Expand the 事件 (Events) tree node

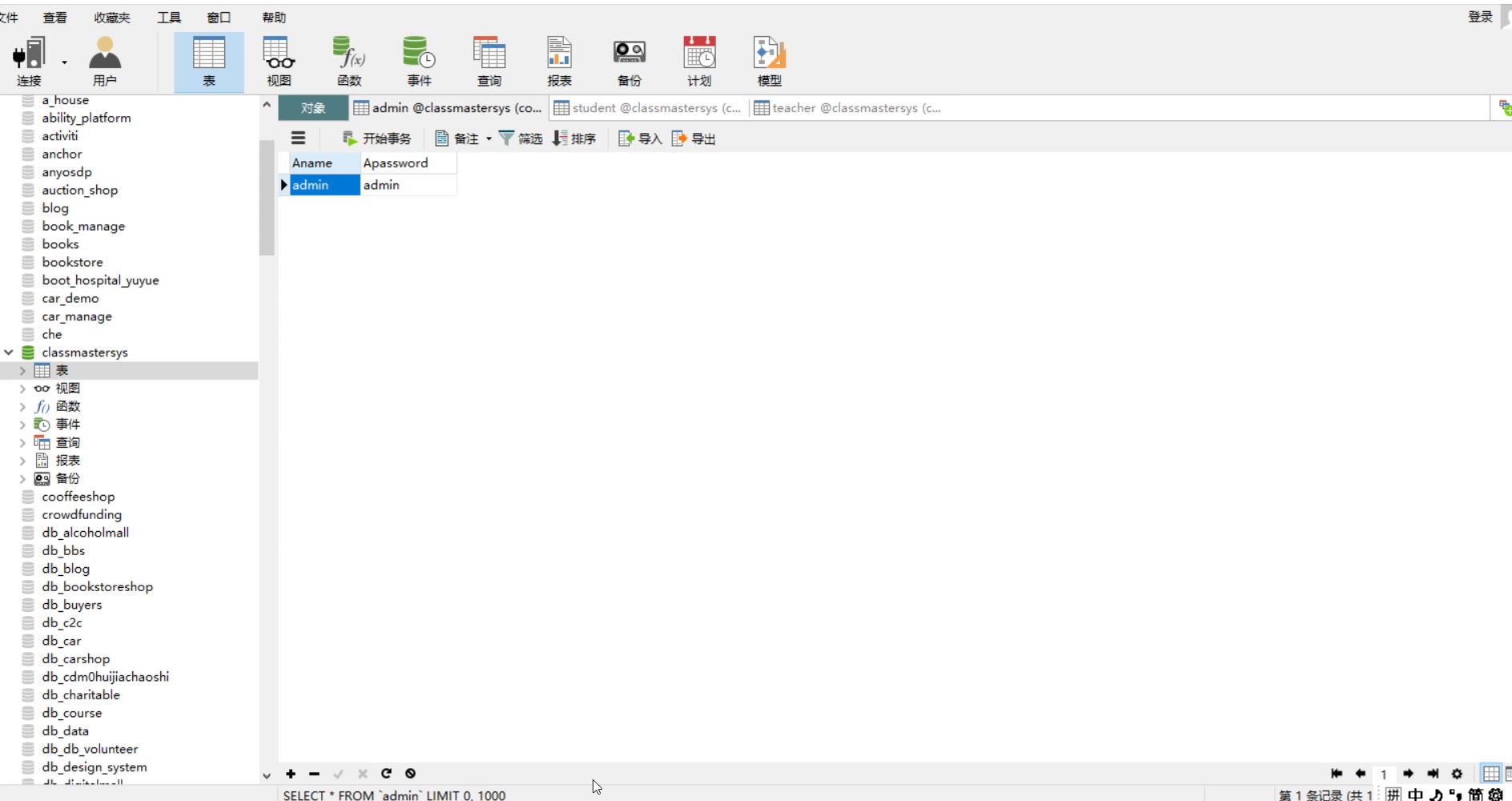point(22,425)
